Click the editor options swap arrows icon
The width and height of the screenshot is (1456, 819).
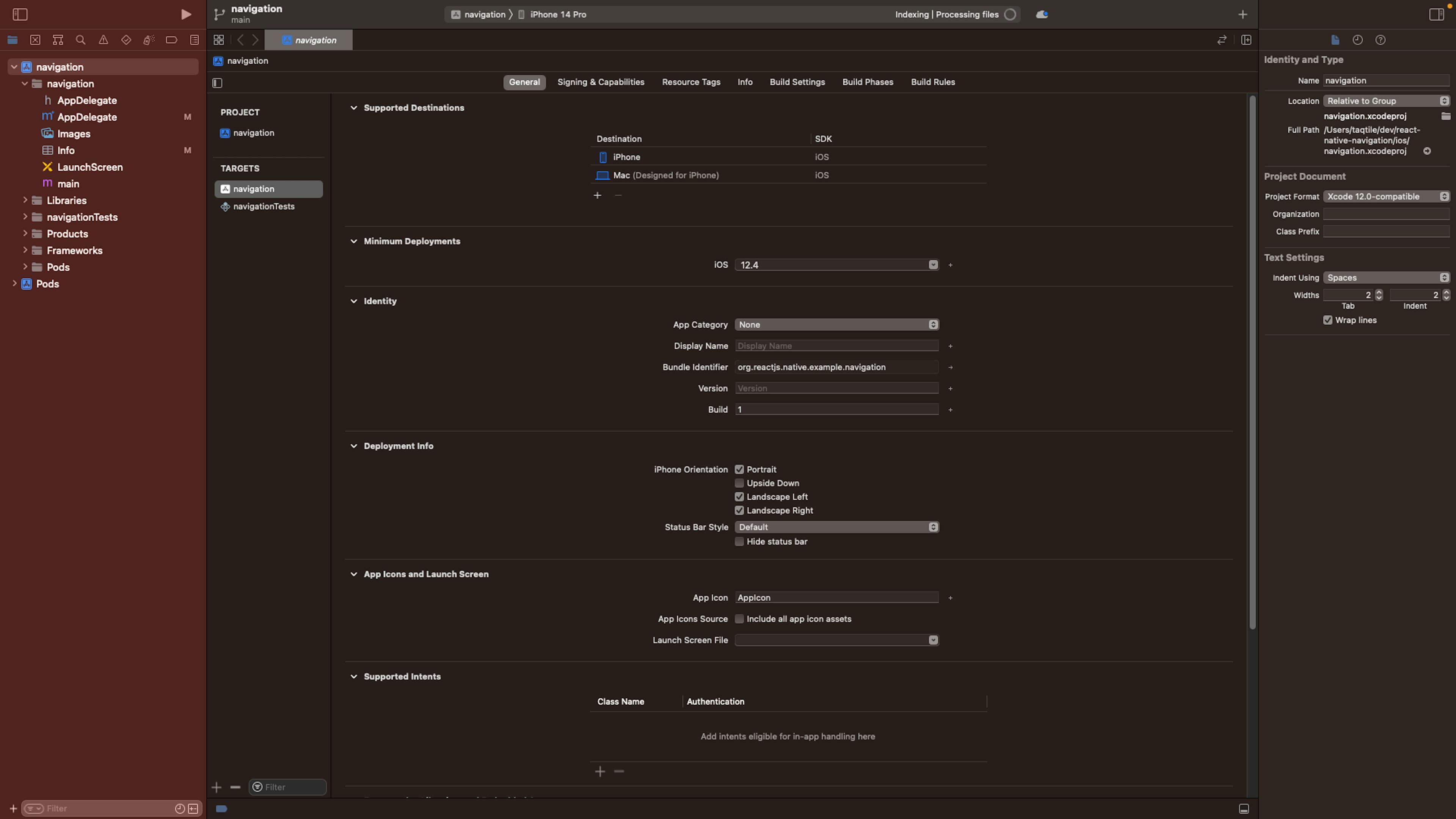tap(1221, 39)
